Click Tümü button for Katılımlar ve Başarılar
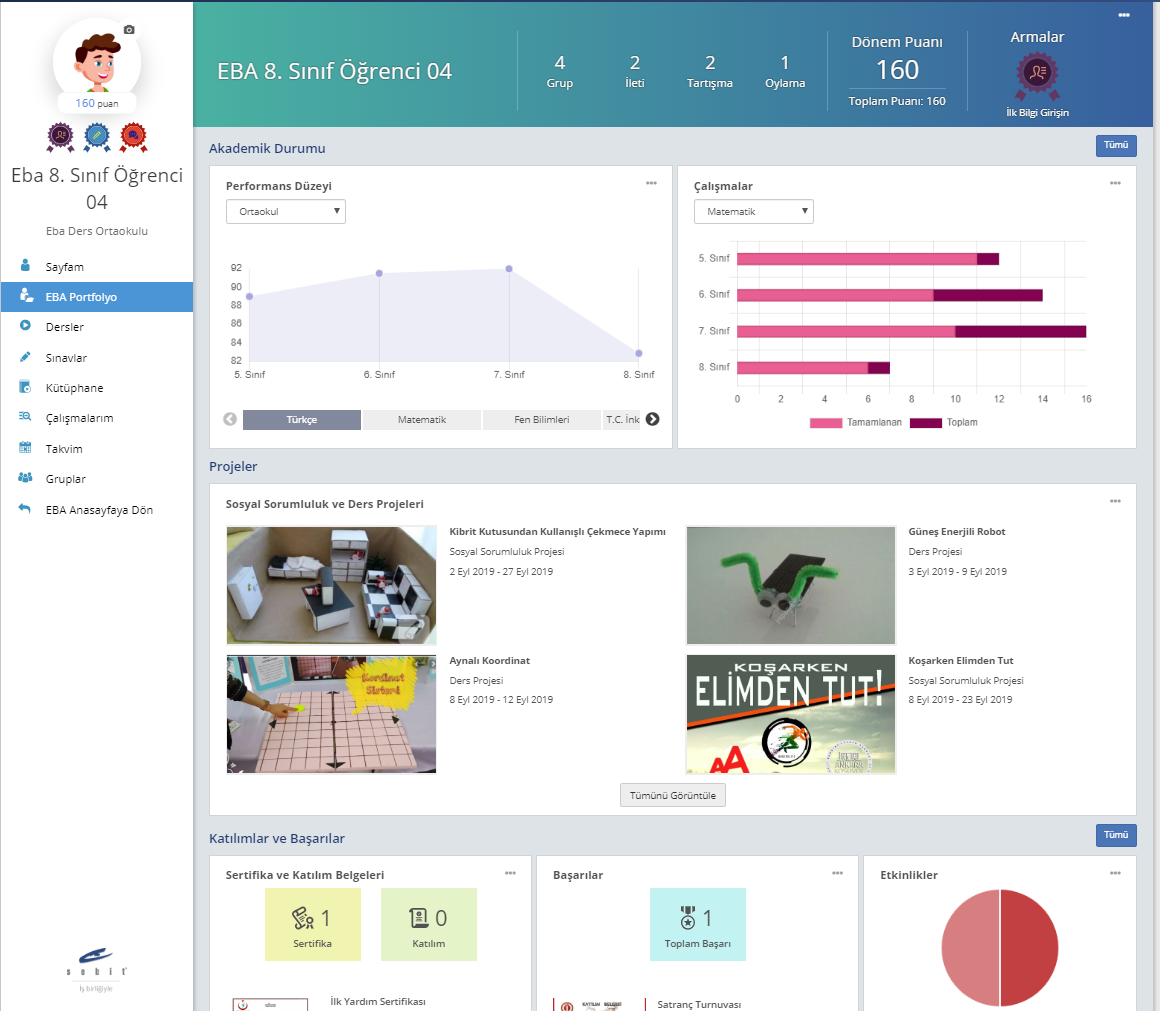 1116,835
